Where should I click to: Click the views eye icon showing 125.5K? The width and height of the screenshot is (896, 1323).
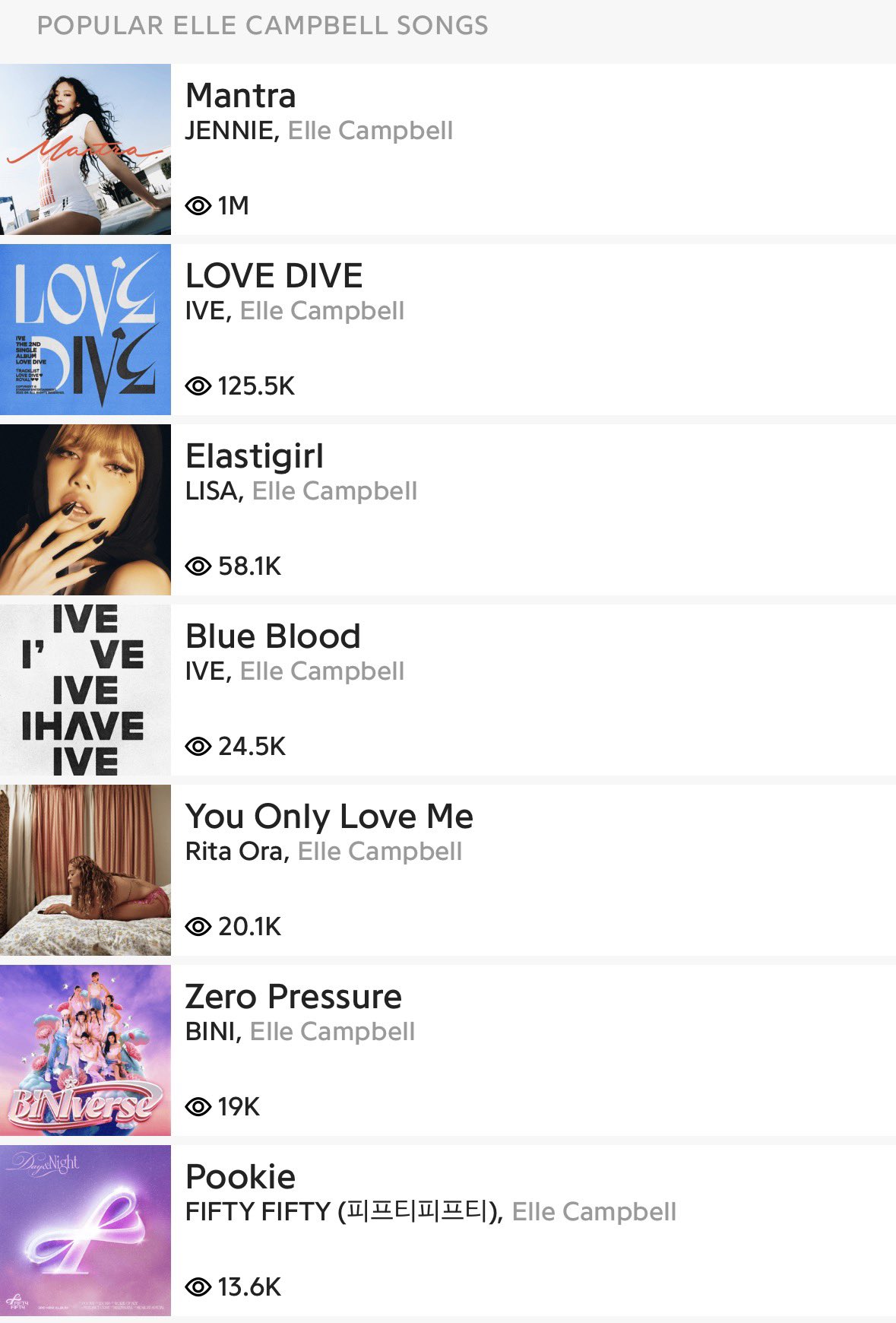[x=198, y=385]
